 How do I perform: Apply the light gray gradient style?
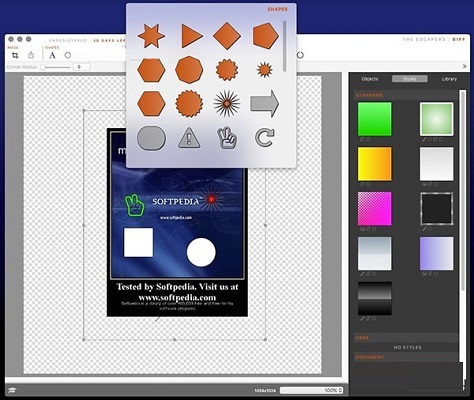(x=437, y=164)
